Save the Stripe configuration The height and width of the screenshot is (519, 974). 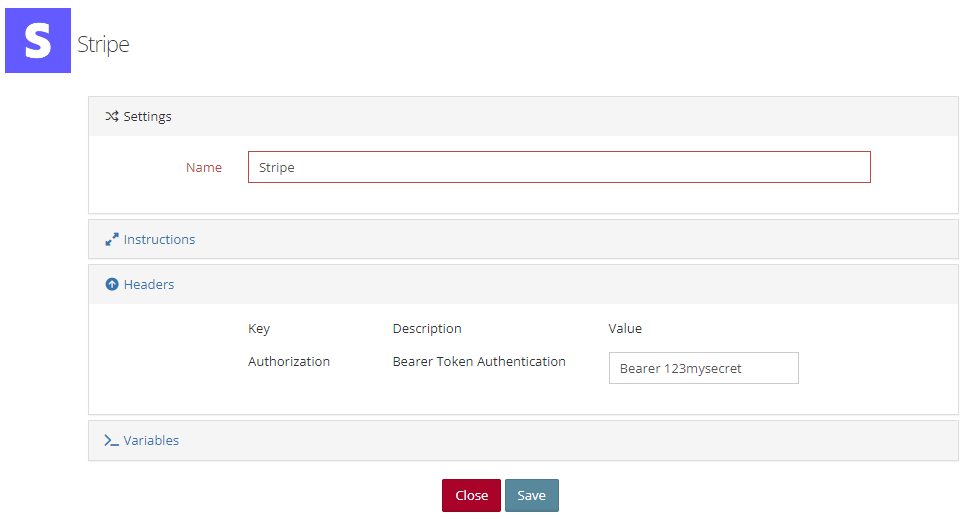(532, 495)
